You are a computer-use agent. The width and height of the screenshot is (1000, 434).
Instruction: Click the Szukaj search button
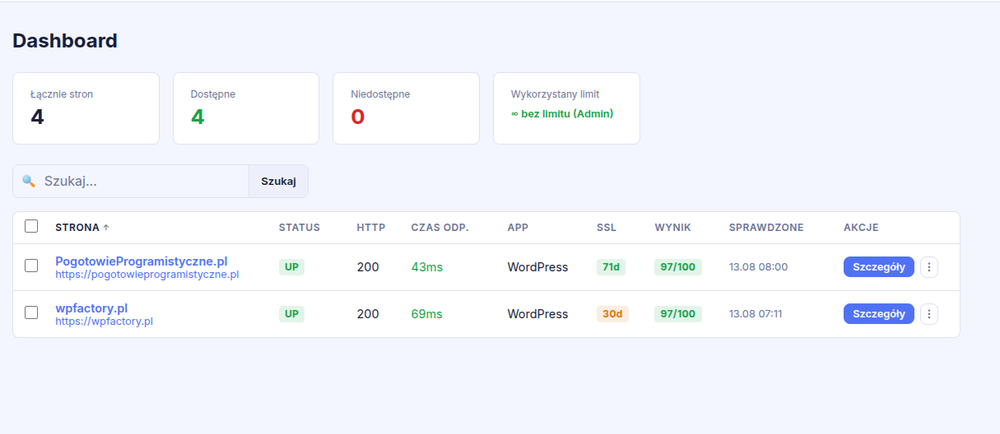coord(278,181)
